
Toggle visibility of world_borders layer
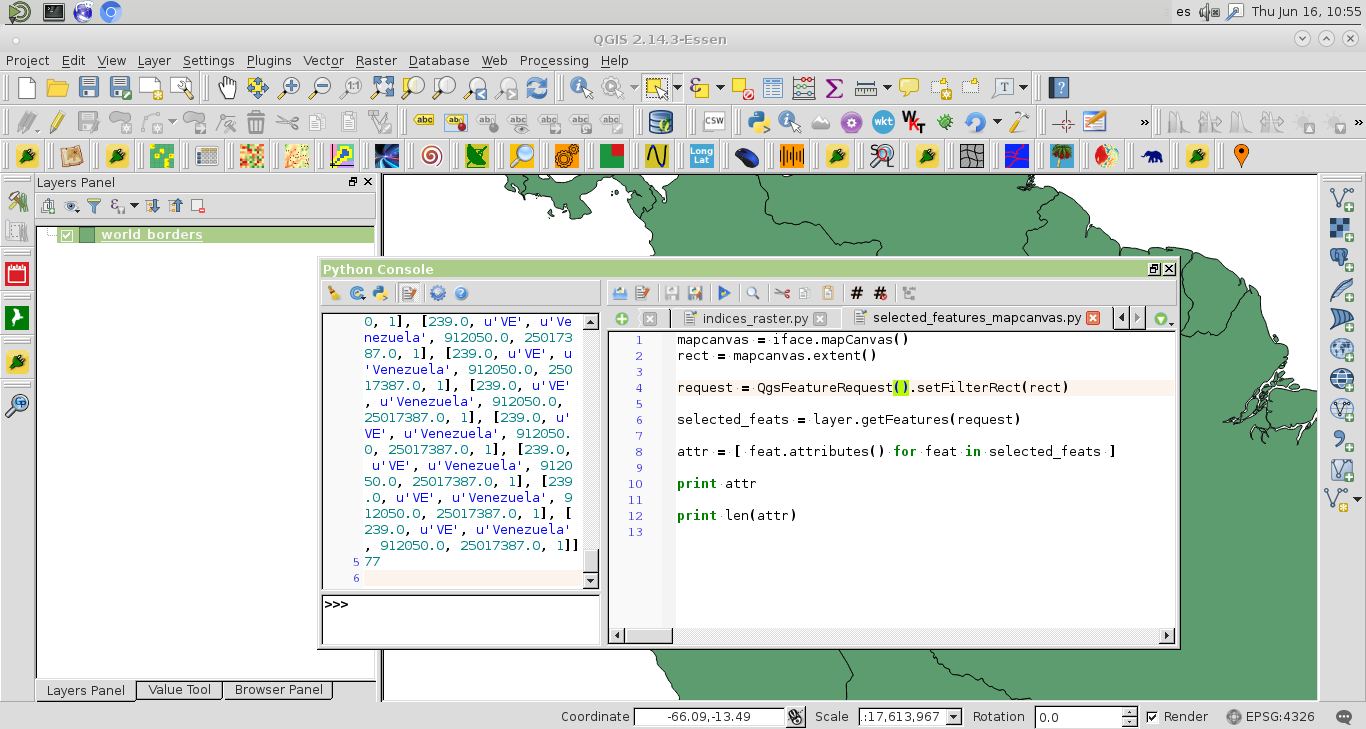[x=67, y=235]
